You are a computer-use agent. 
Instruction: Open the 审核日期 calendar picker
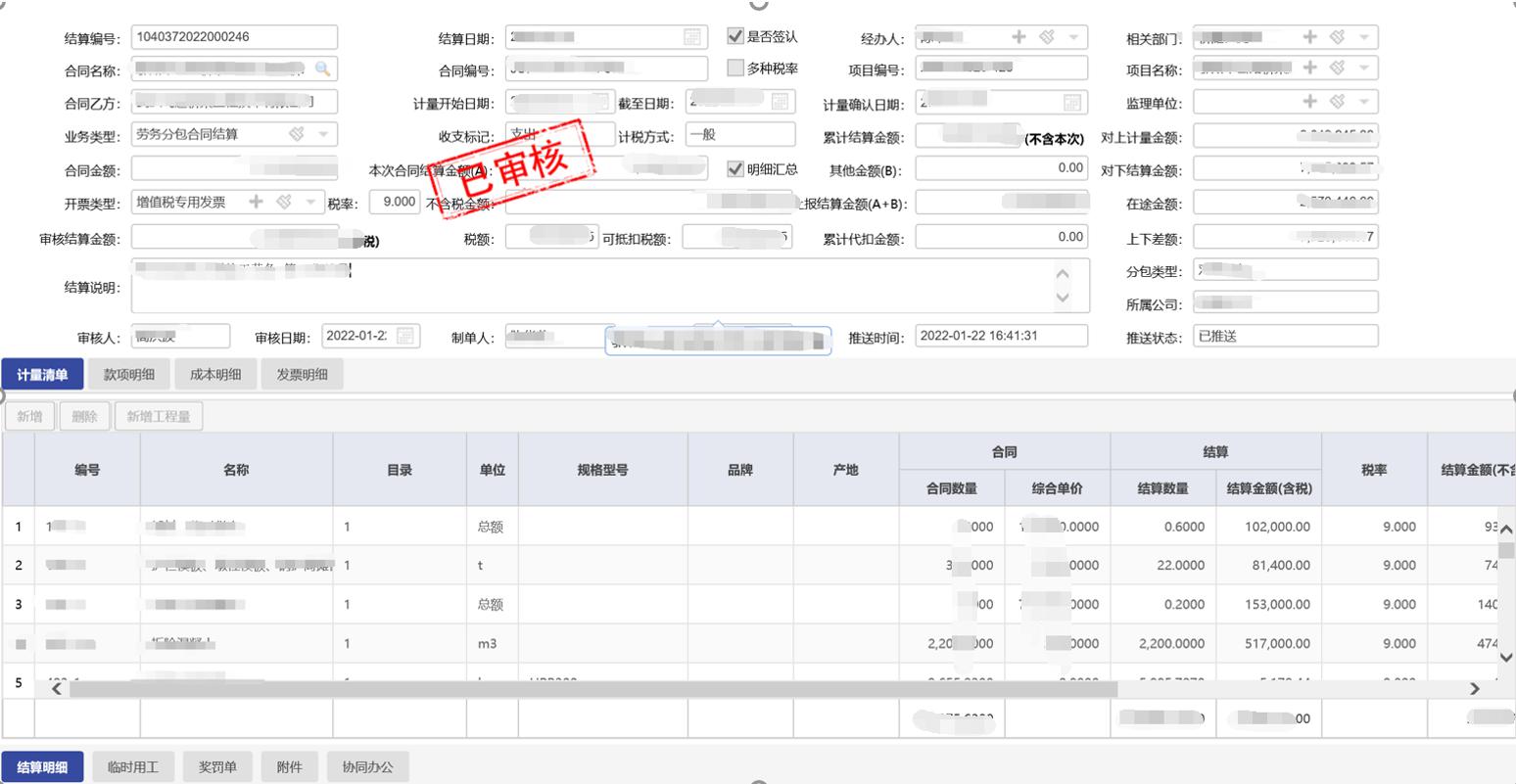tap(404, 336)
